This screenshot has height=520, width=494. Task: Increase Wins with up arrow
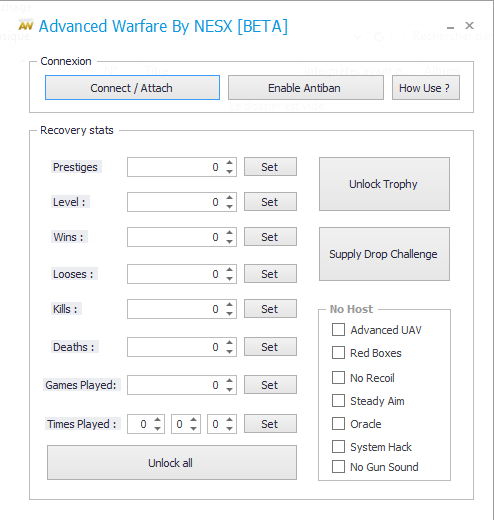(x=229, y=232)
